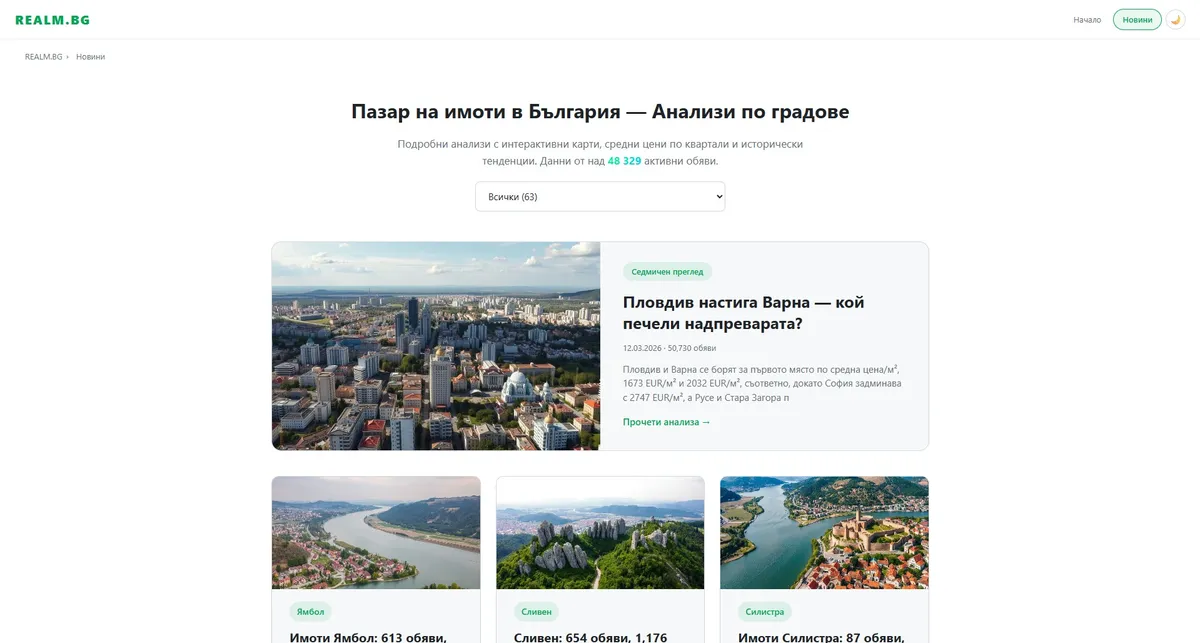Click the Ямбол category tag
This screenshot has width=1200, height=643.
tap(311, 611)
